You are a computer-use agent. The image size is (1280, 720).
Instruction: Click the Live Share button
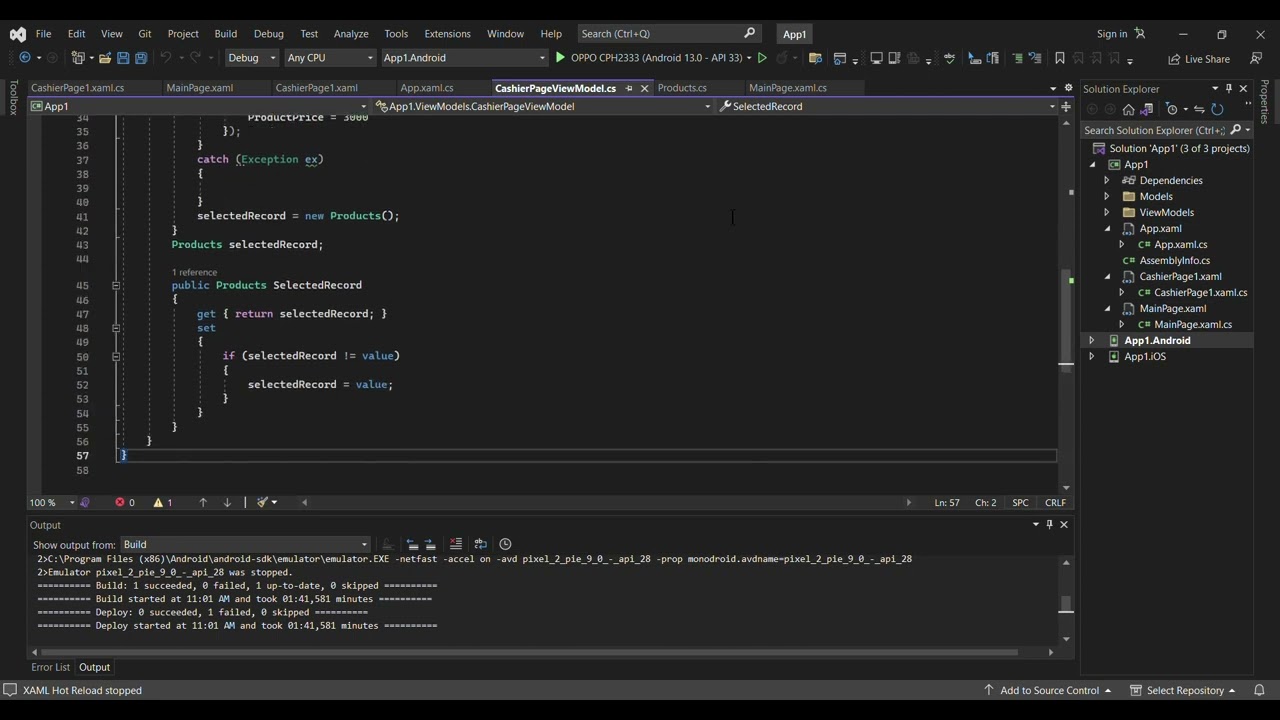[x=1199, y=59]
